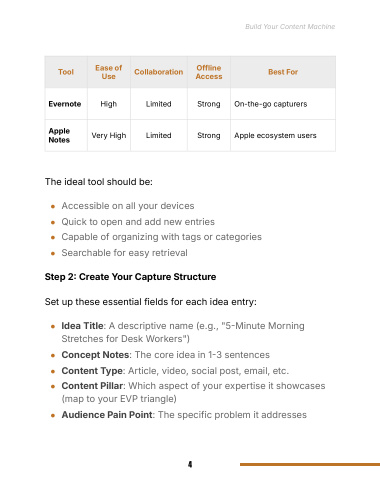Click the 'Build Your Content Machine' page header
This screenshot has height=492, width=380.
click(x=290, y=27)
